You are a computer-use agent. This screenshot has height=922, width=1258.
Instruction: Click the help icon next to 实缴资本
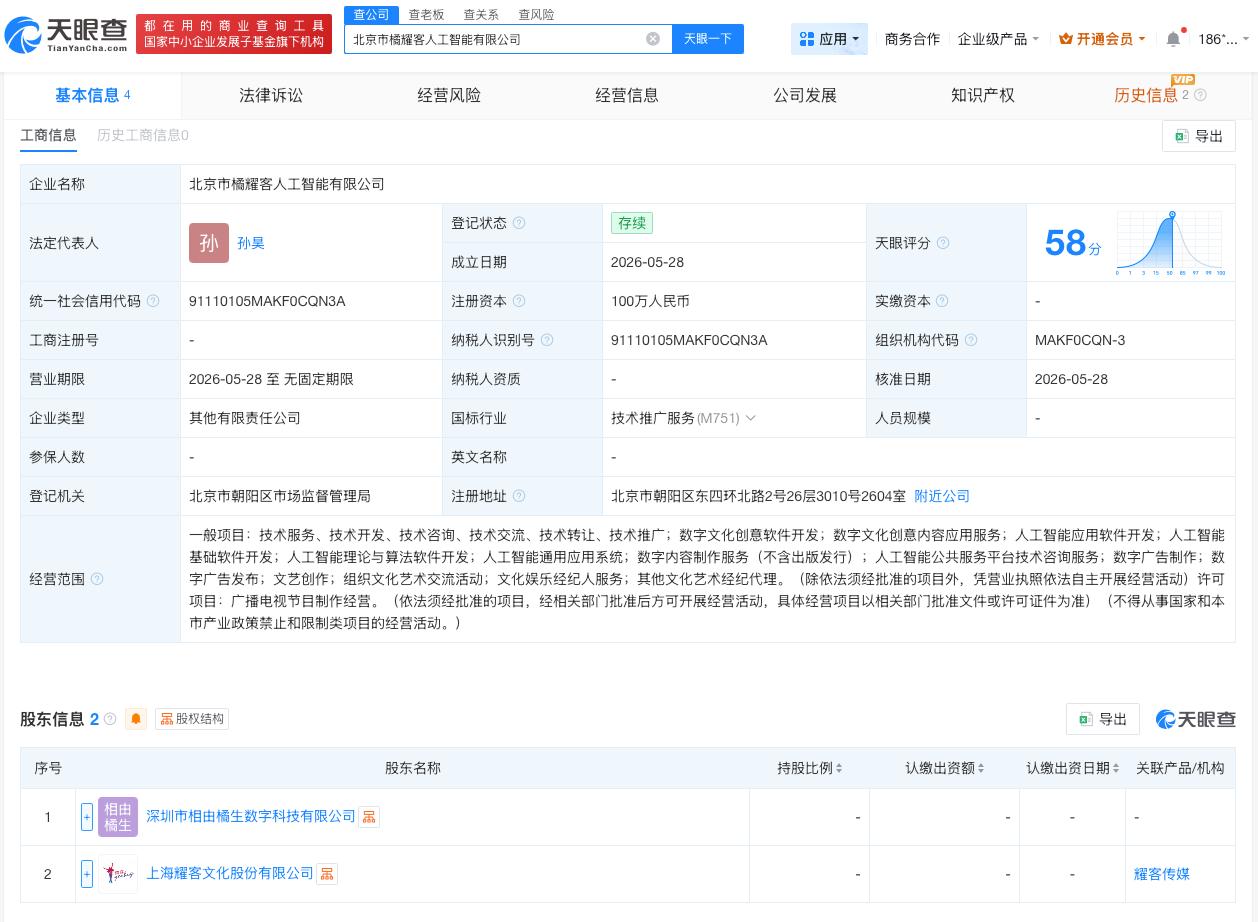pyautogui.click(x=943, y=301)
